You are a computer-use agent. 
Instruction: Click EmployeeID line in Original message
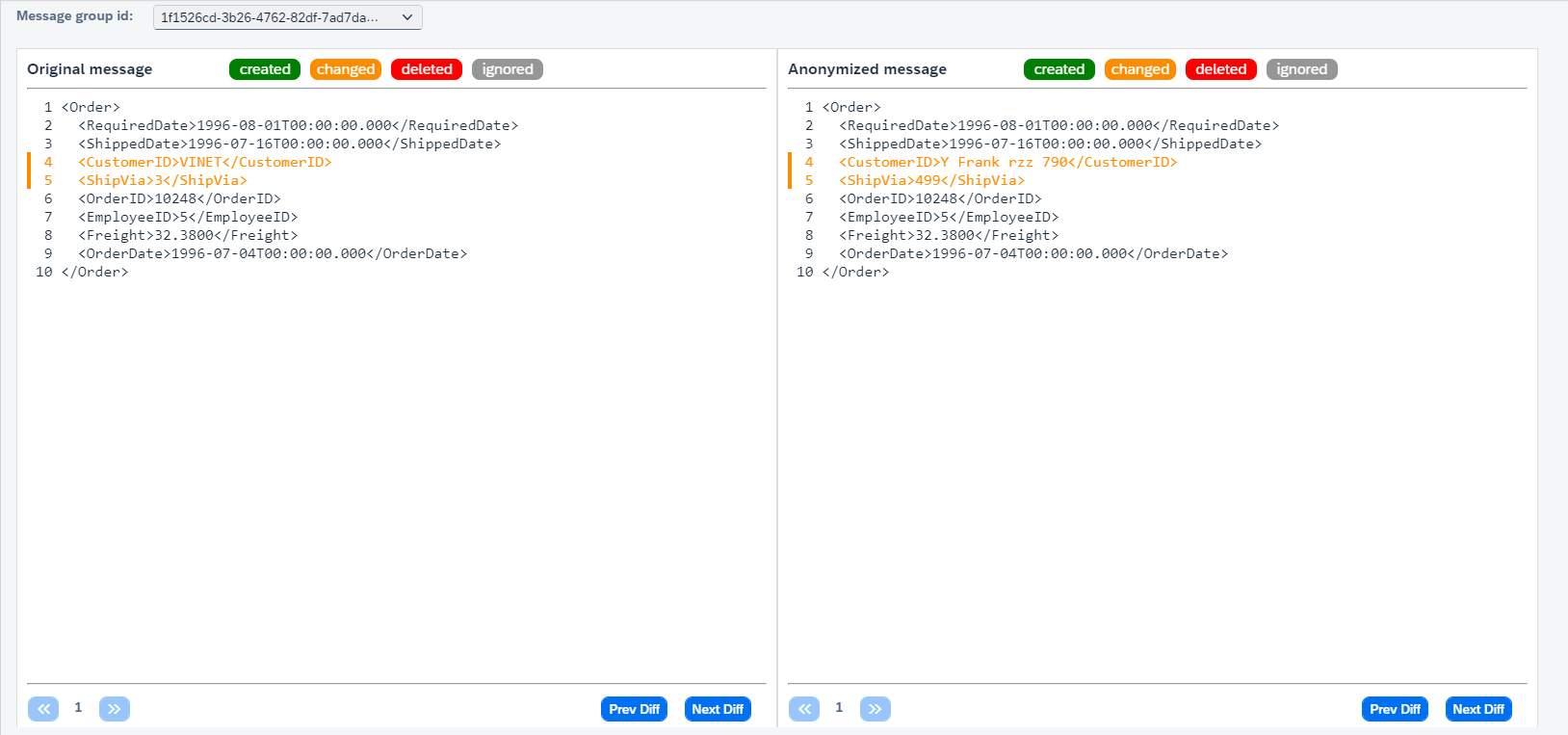click(188, 217)
